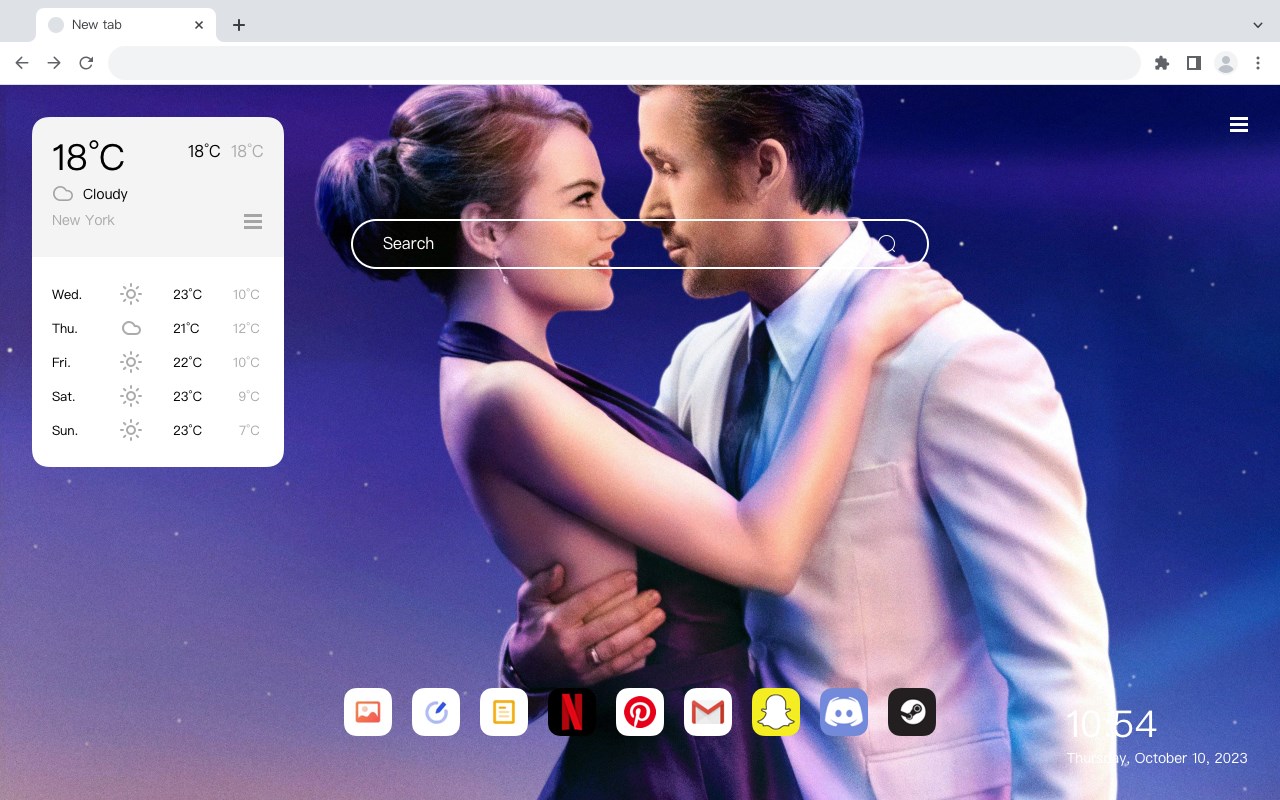
Task: Open the Gmail shortcut icon
Action: [x=708, y=712]
